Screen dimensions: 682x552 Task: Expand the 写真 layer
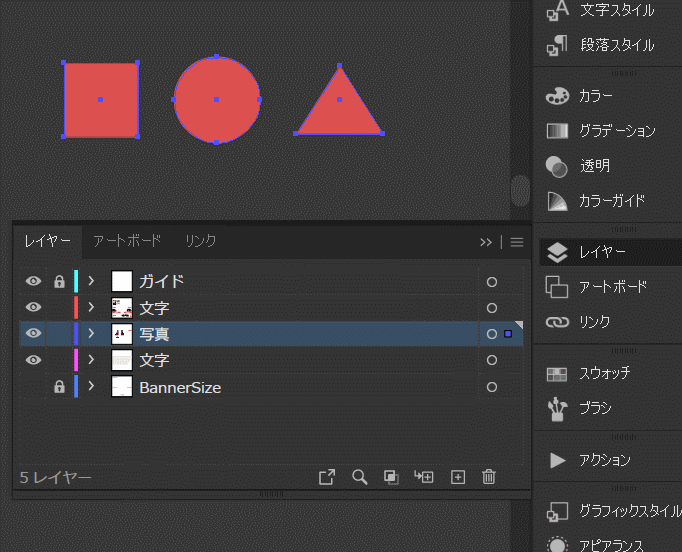[x=91, y=333]
